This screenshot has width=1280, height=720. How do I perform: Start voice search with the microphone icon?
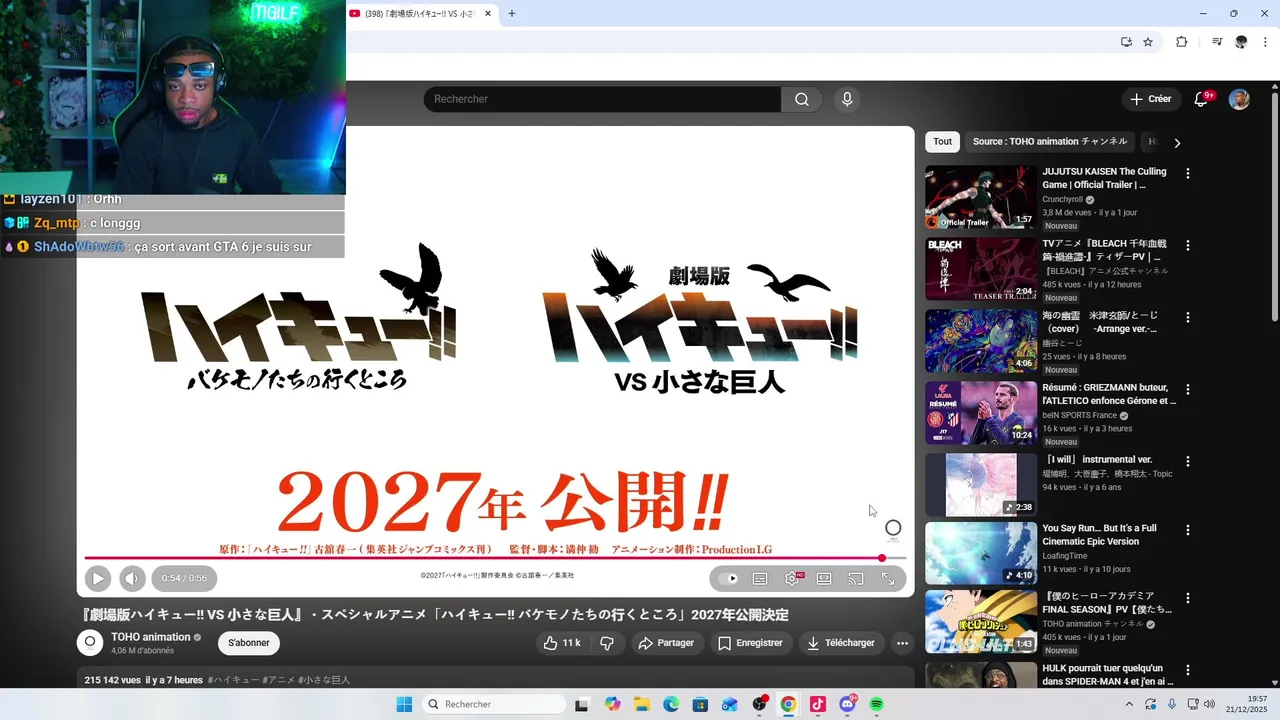[847, 99]
